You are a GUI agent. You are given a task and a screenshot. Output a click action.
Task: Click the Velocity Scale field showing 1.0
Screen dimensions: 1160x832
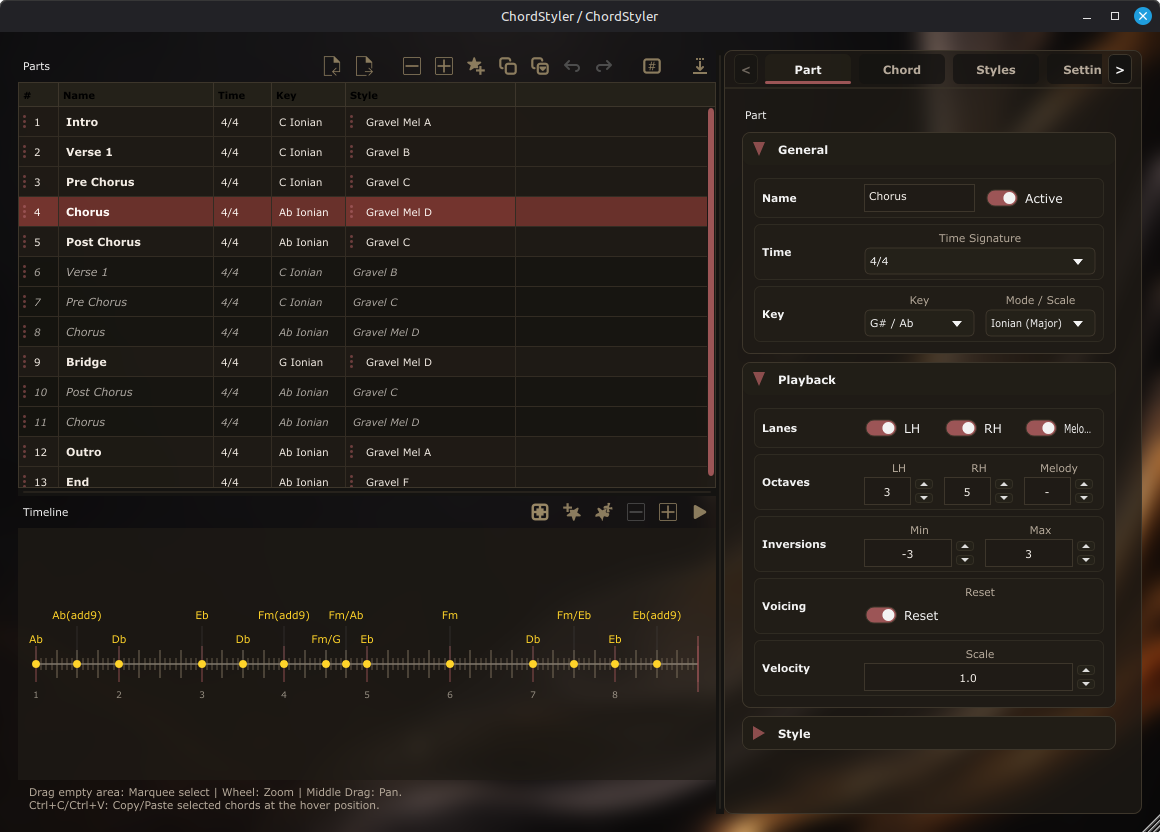[968, 677]
